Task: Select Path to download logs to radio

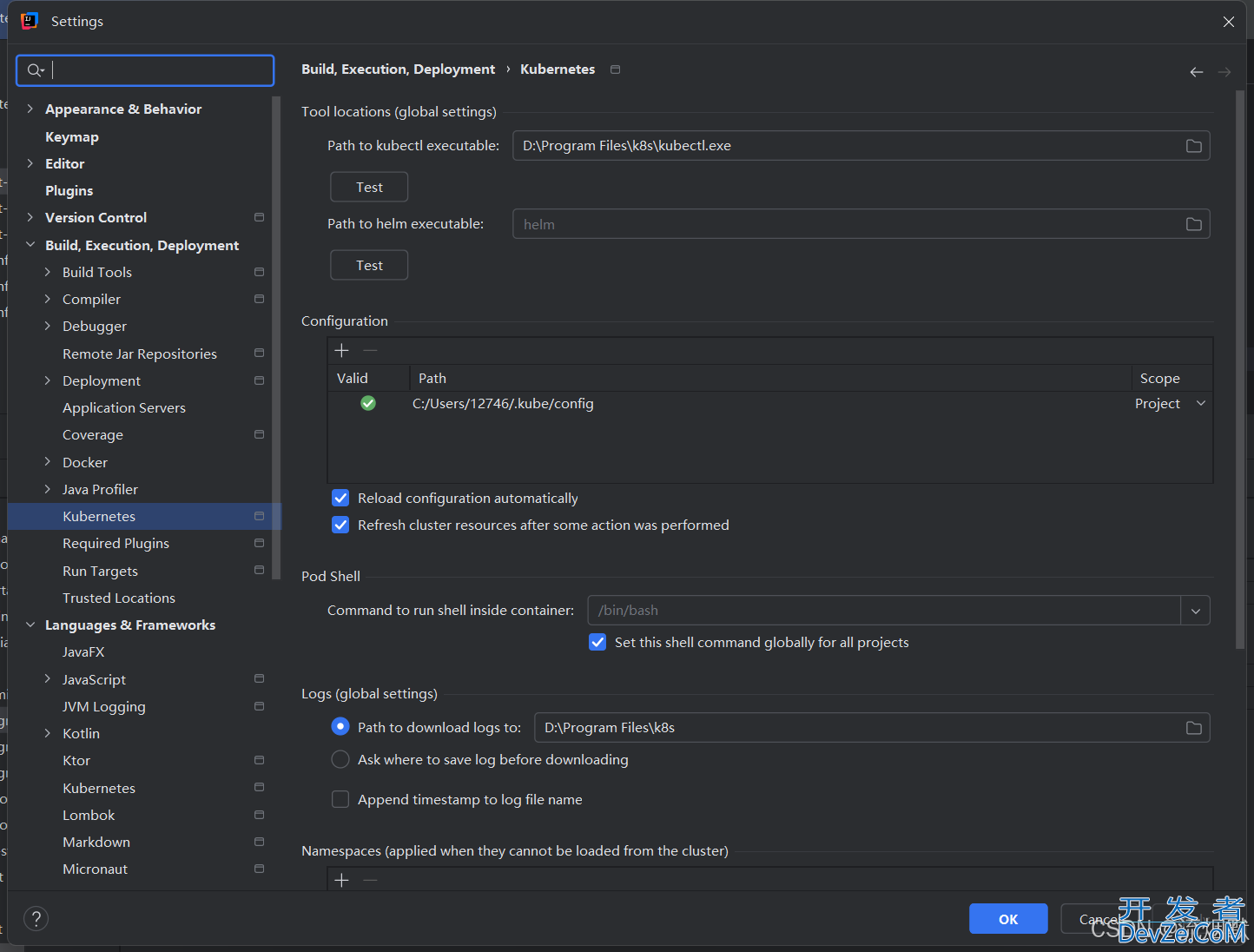Action: [340, 726]
